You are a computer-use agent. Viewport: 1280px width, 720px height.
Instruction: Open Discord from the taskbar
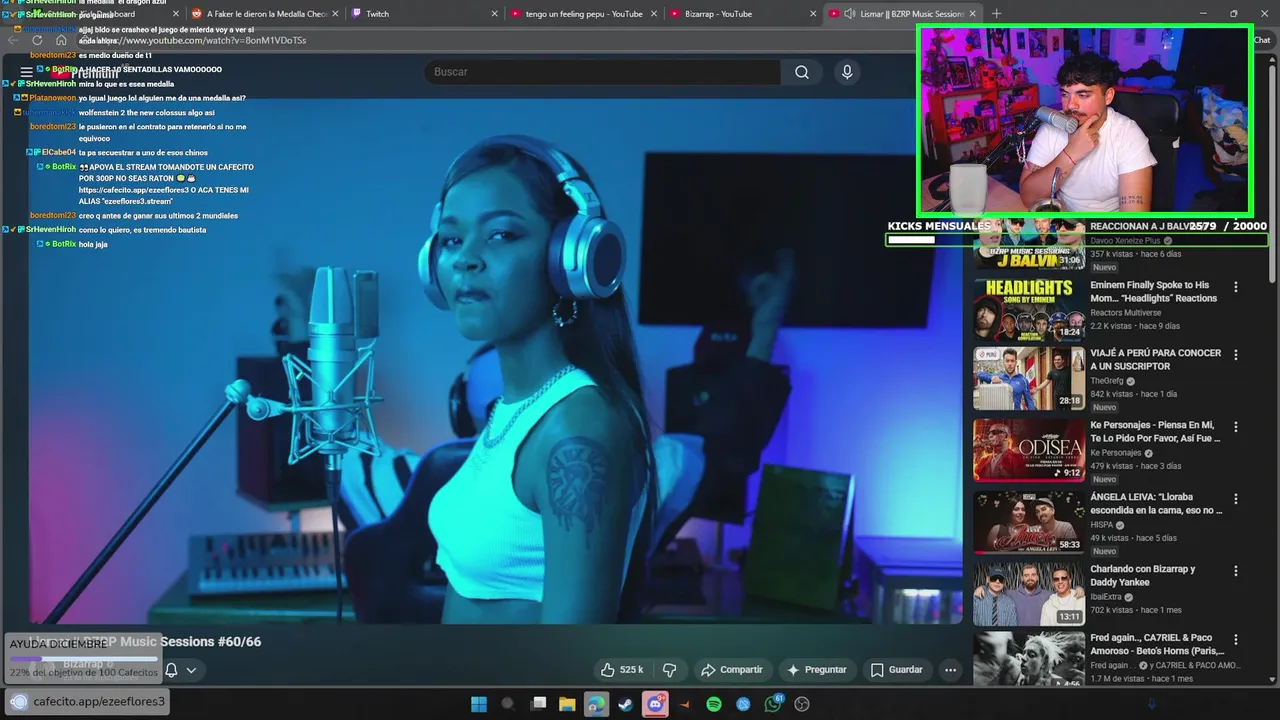tap(655, 704)
